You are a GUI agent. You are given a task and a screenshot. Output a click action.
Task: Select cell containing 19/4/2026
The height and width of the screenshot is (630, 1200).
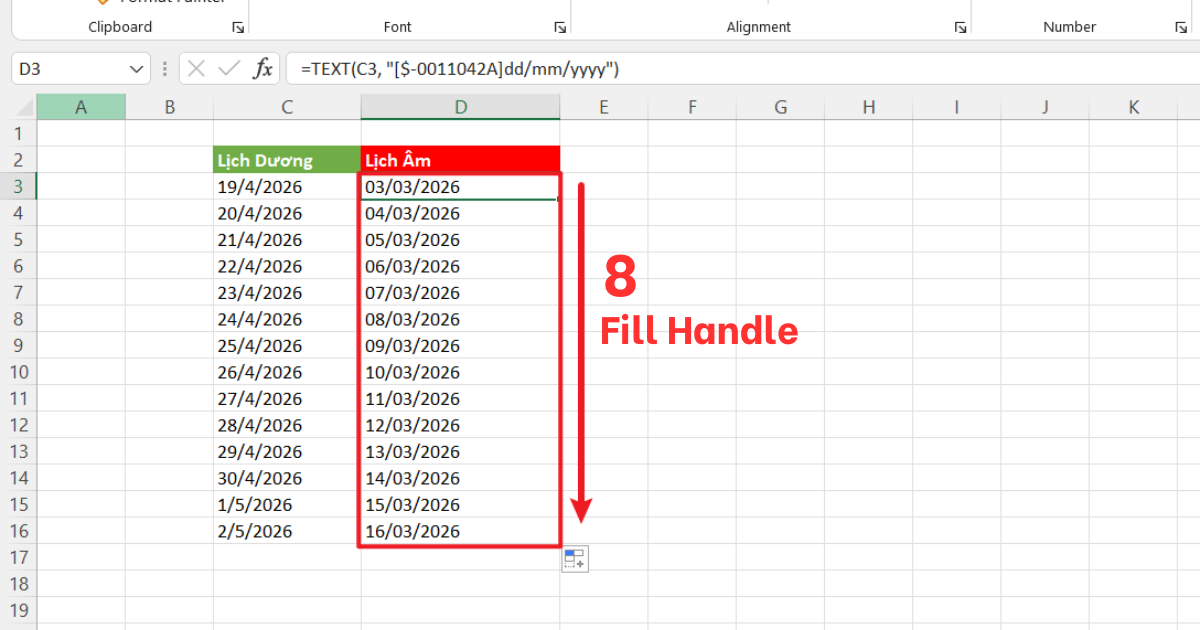287,186
